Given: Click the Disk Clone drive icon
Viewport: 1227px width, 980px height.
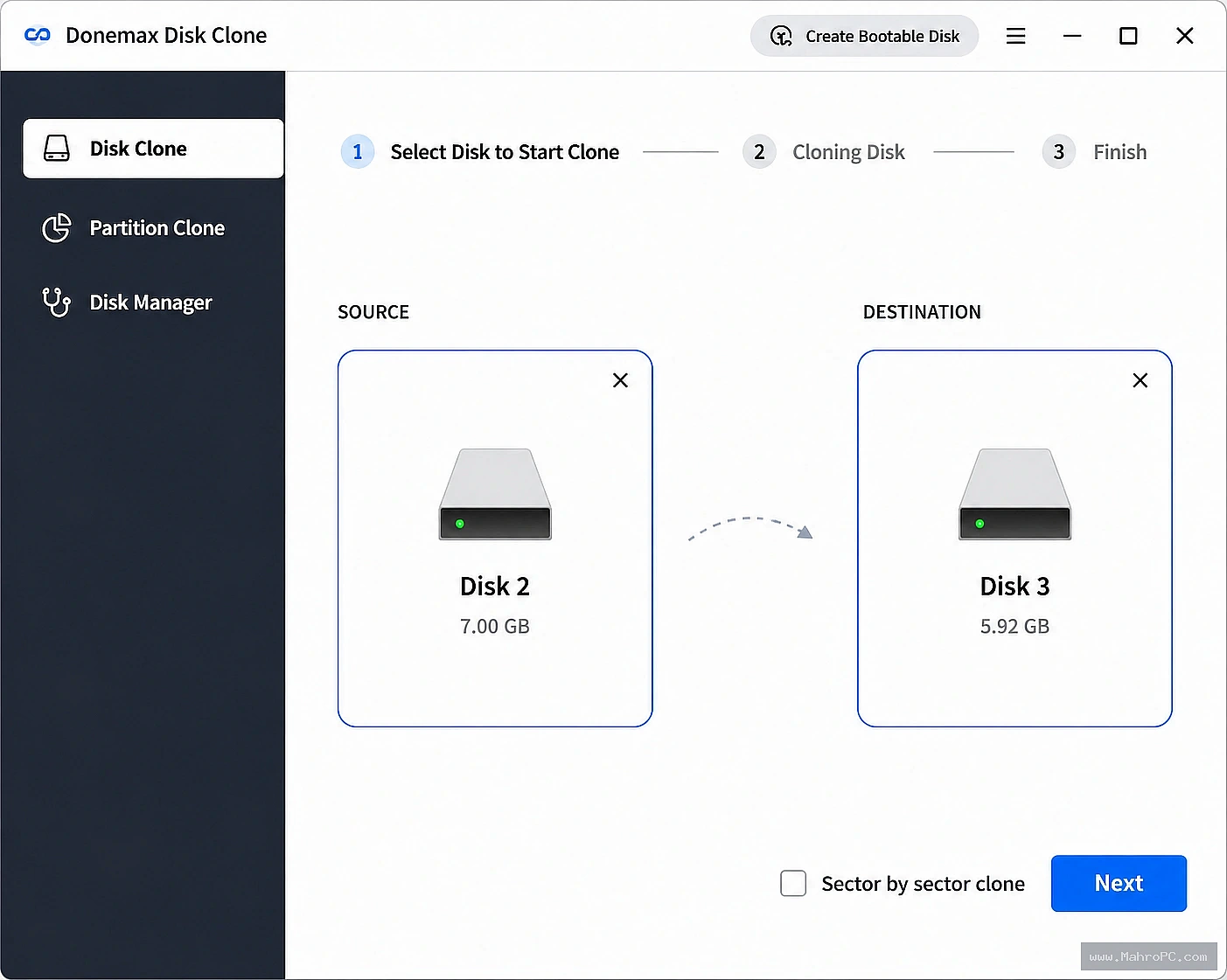Looking at the screenshot, I should pyautogui.click(x=57, y=149).
